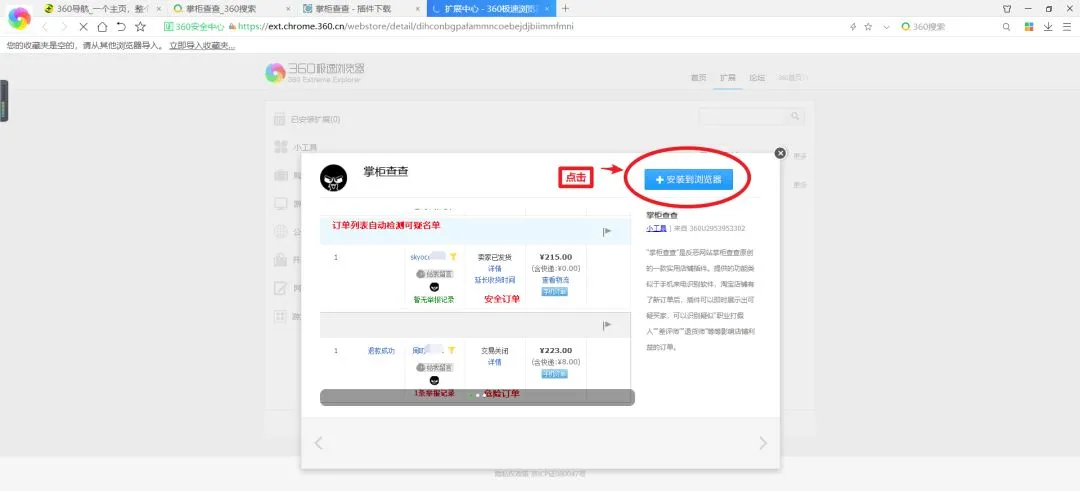
Task: Click the browser forward arrow
Action: pyautogui.click(x=64, y=27)
